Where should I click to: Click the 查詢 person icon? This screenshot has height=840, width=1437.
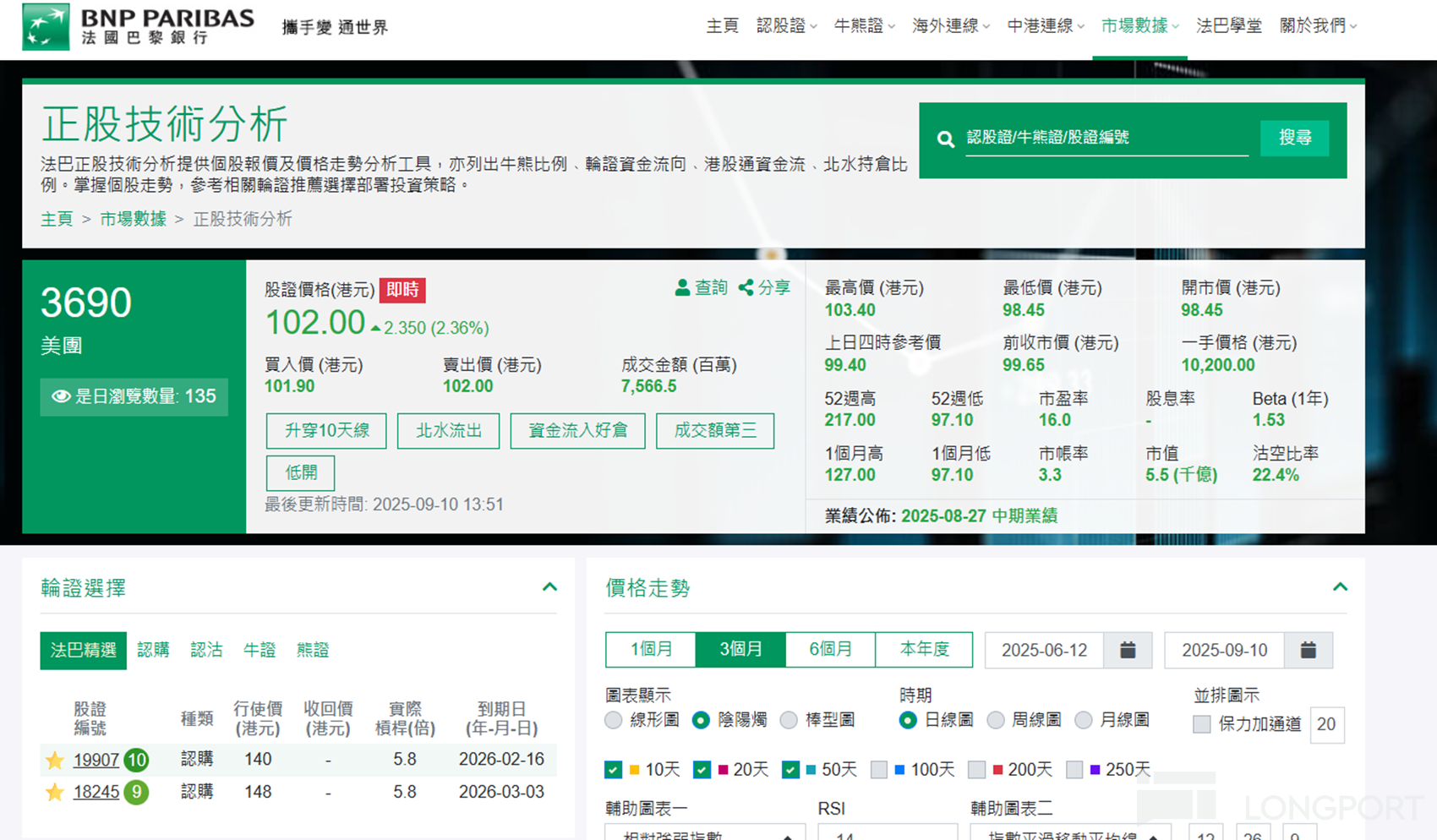pyautogui.click(x=682, y=288)
